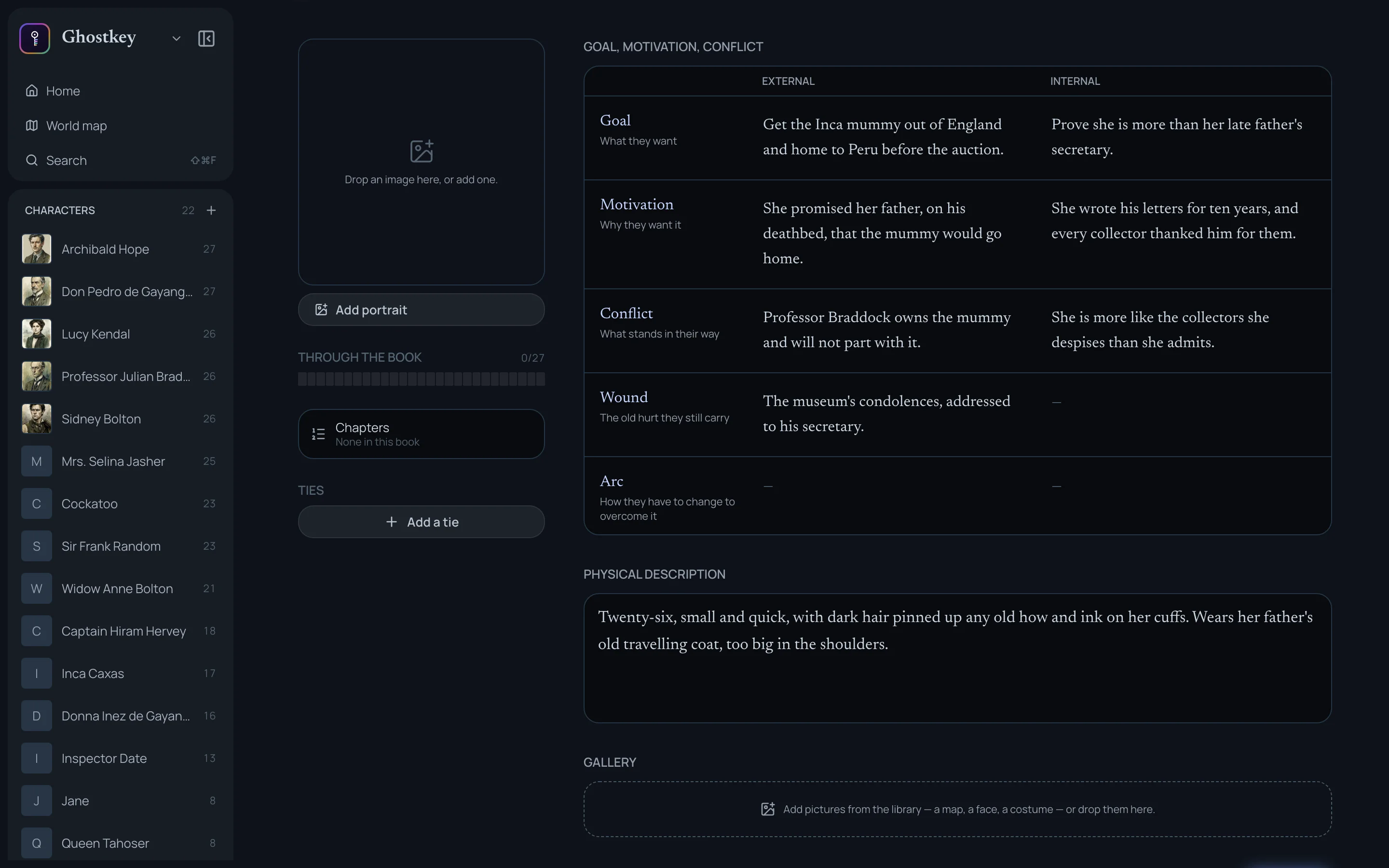This screenshot has height=868, width=1389.
Task: Edit the internal Goal cell about father's secretary
Action: [x=1183, y=137]
